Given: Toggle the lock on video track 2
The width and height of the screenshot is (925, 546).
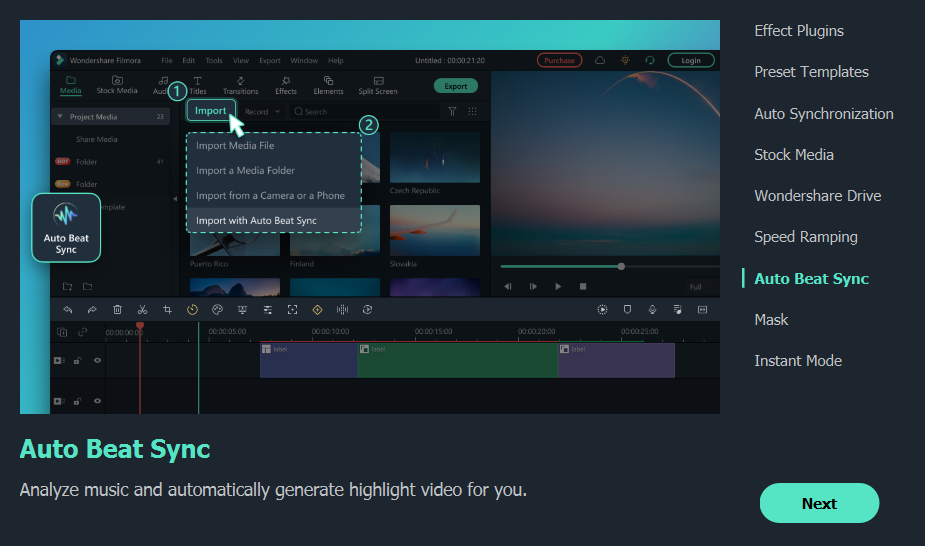Looking at the screenshot, I should (77, 401).
